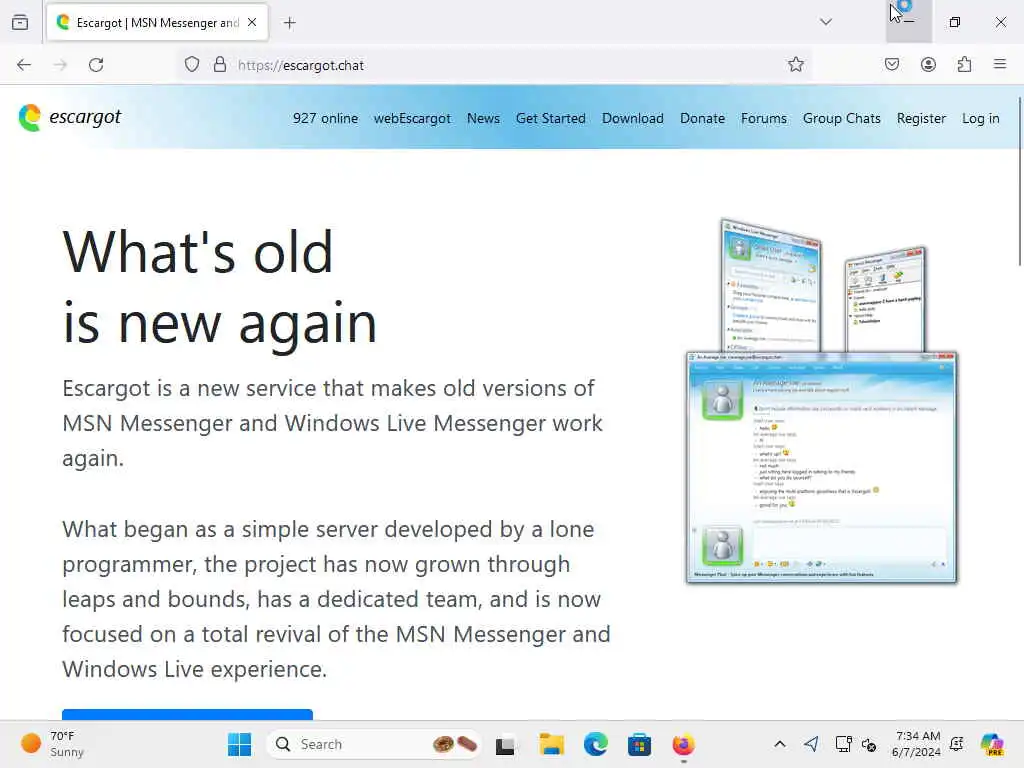Go back with the back arrow
This screenshot has width=1024, height=768.
(x=24, y=65)
